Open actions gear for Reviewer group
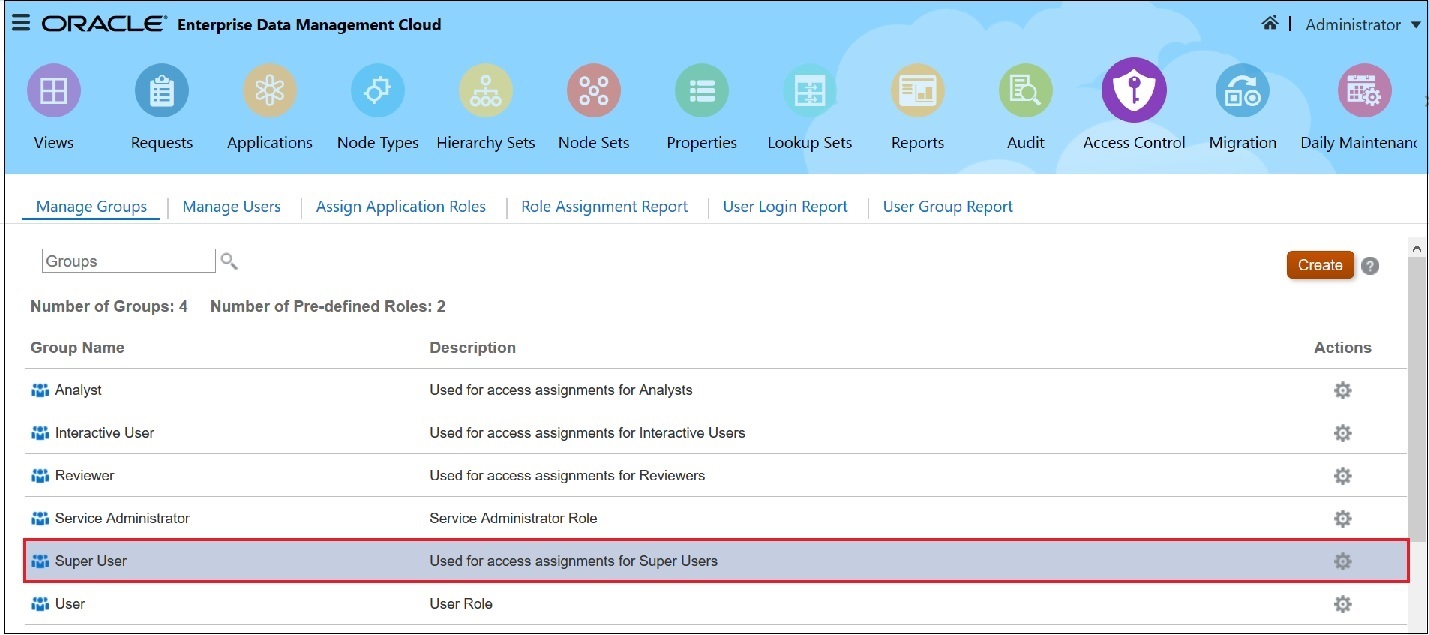Screen dimensions: 1429x635 point(1343,476)
